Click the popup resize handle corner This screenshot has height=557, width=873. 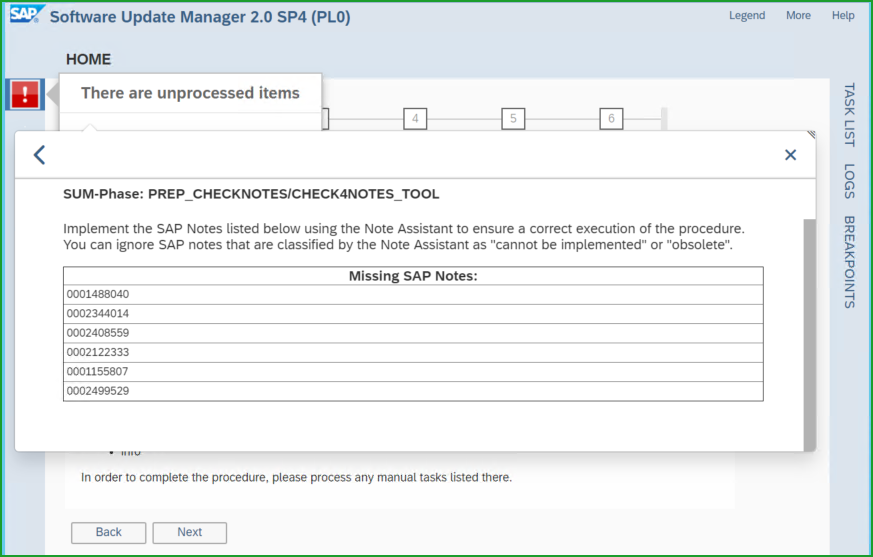(811, 134)
